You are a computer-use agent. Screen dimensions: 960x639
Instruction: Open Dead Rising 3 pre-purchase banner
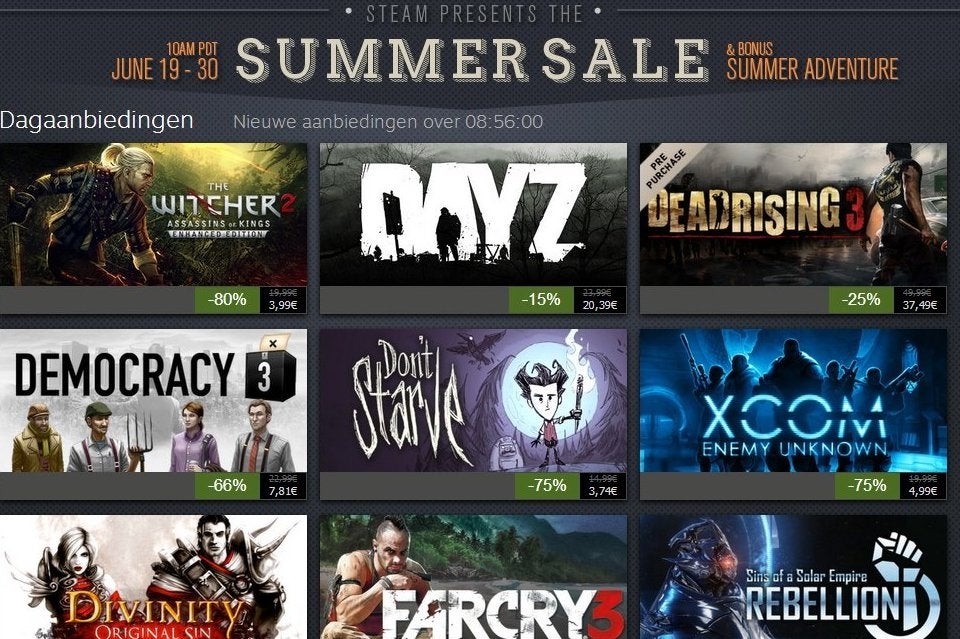click(x=793, y=214)
